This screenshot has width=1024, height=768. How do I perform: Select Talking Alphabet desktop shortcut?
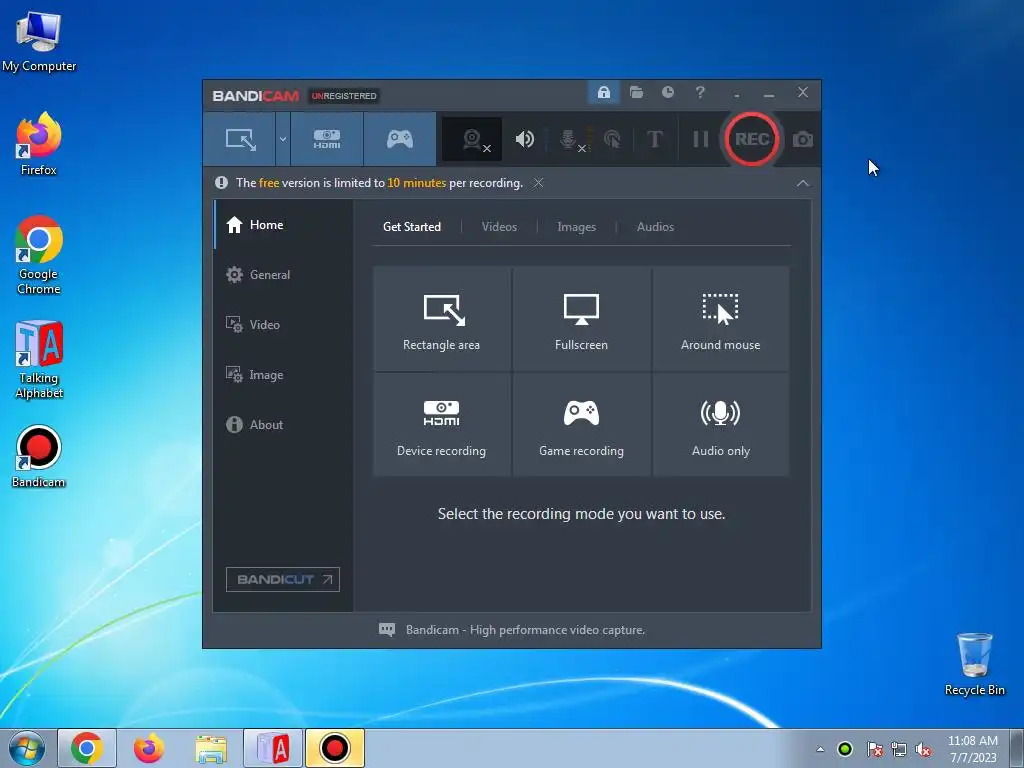tap(39, 360)
